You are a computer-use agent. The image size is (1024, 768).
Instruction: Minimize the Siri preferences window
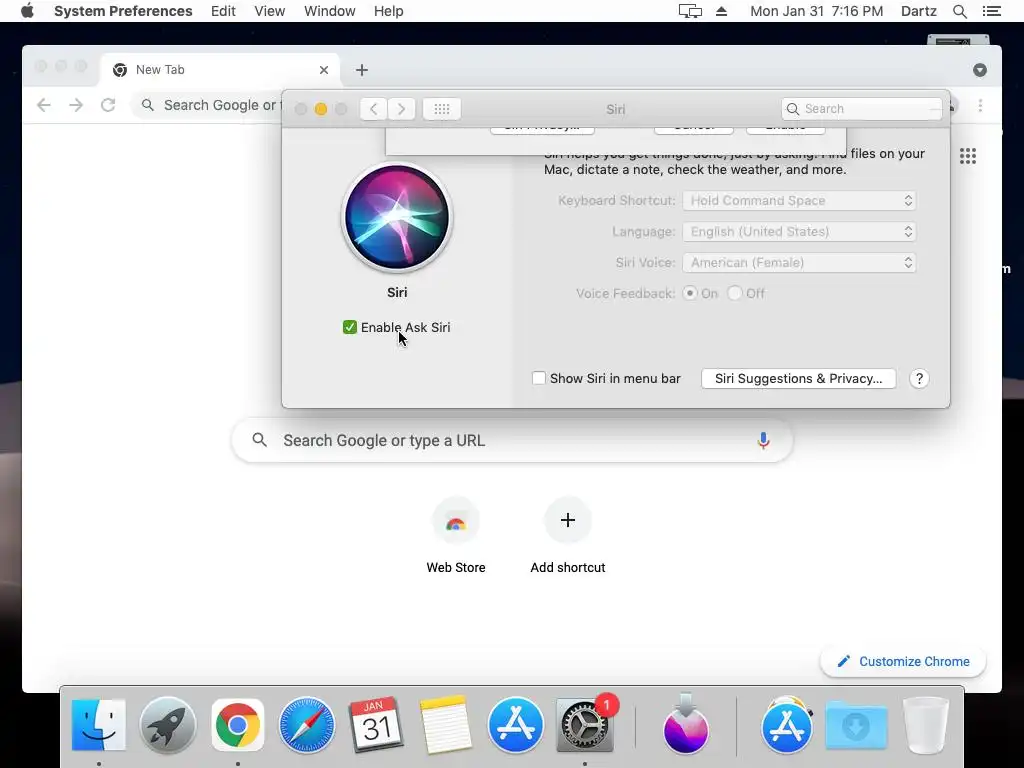(321, 109)
